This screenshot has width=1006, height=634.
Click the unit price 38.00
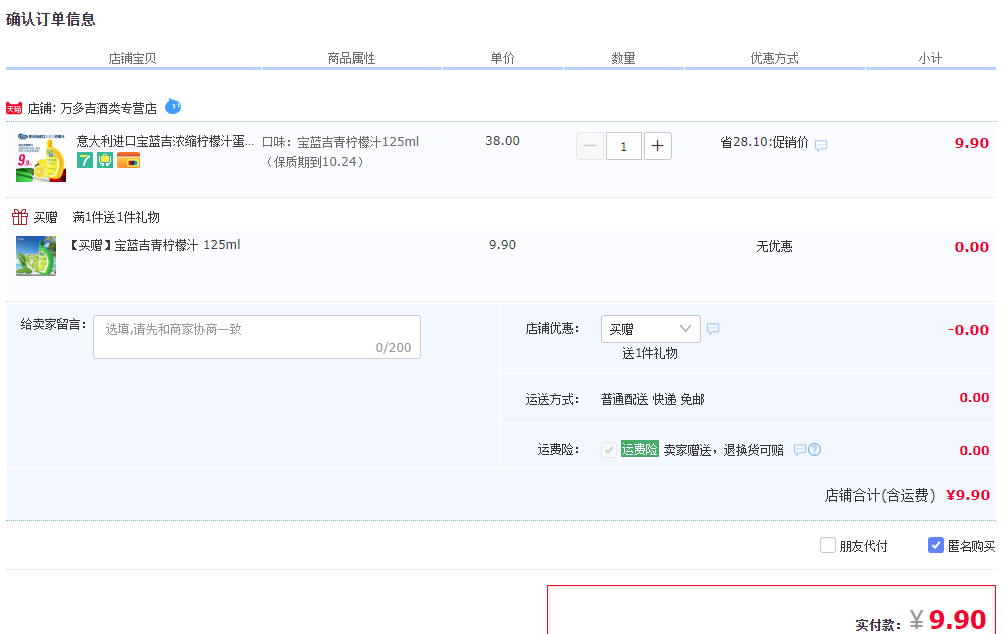pos(502,141)
